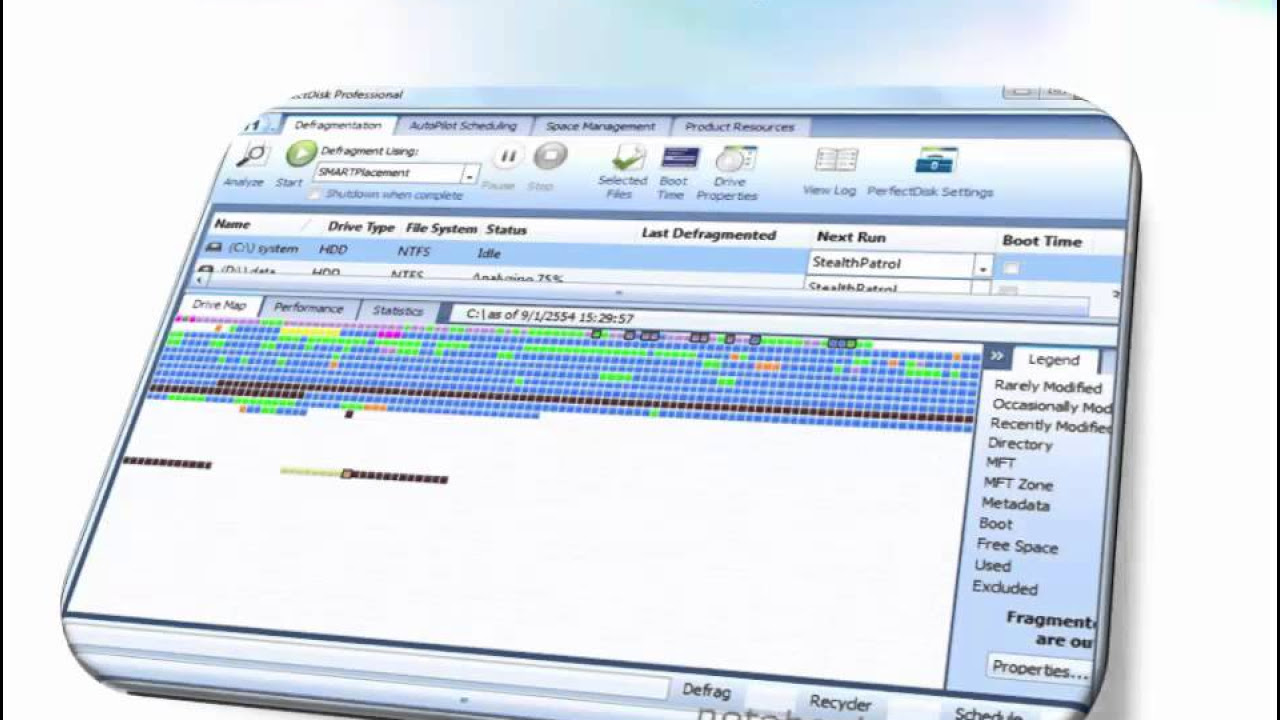The width and height of the screenshot is (1280, 720).
Task: Click the Stop icon in the toolbar
Action: [550, 156]
